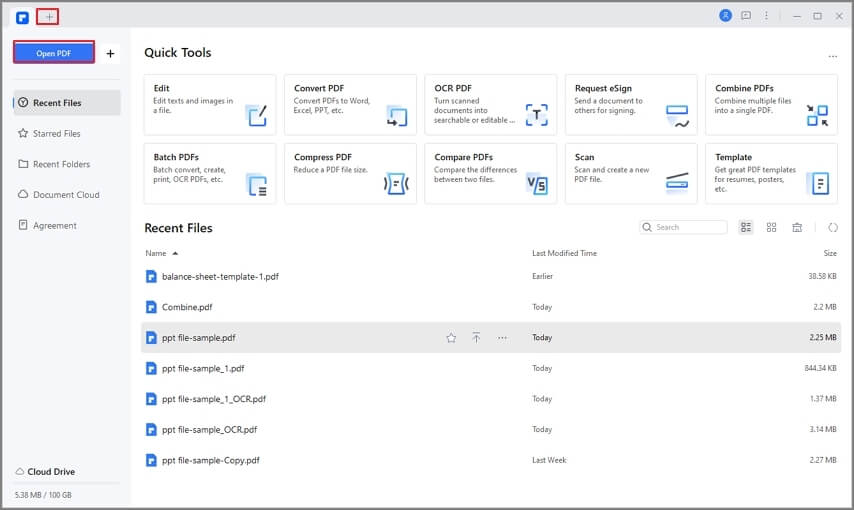This screenshot has height=510, width=854.
Task: Open more options for ppt file-sample.pdf
Action: coord(502,338)
